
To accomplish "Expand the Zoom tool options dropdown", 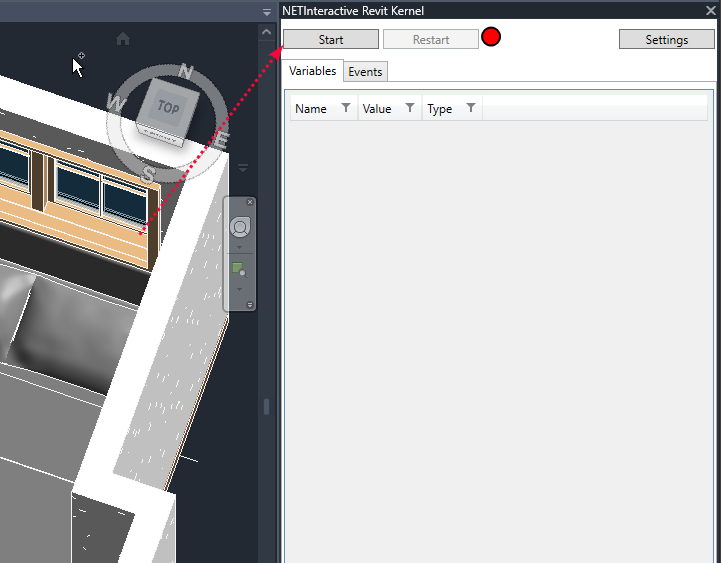I will click(x=240, y=288).
